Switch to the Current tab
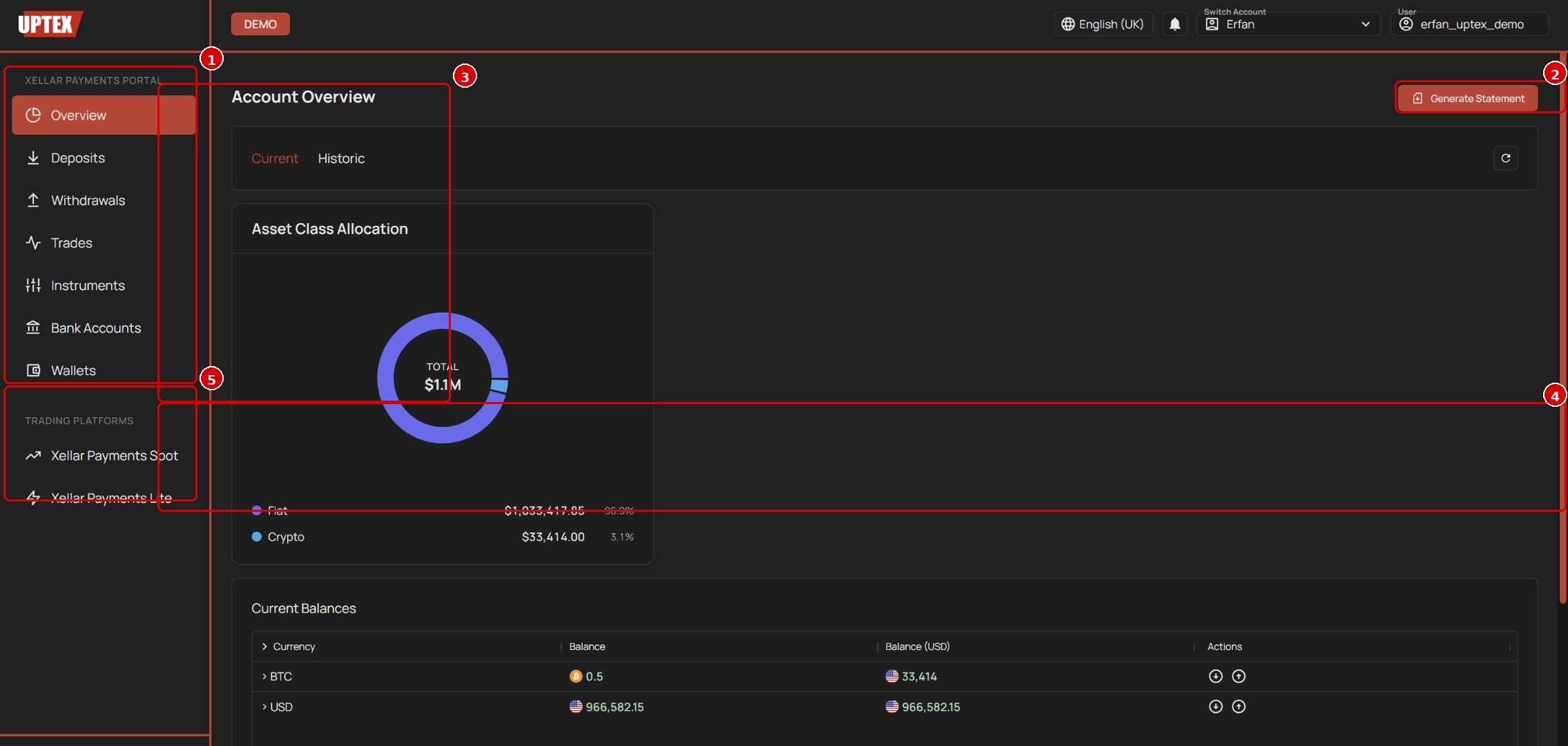The width and height of the screenshot is (1568, 746). [275, 158]
